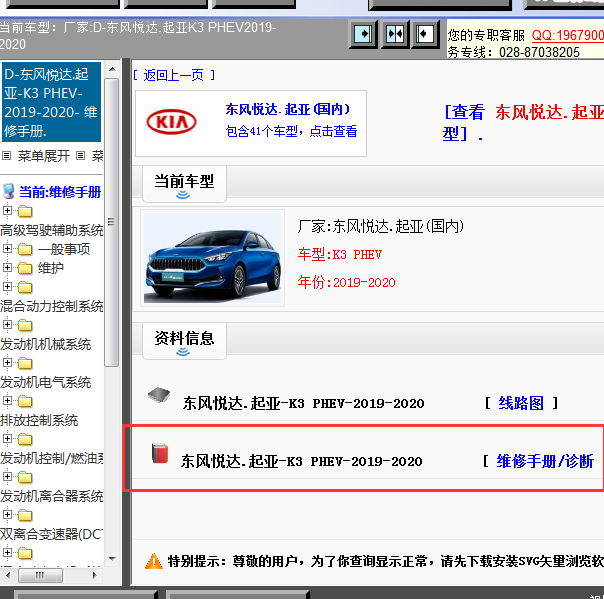Open 东风悦达.起亚(国内) brand link
Screen dimensions: 604x599
pos(288,109)
